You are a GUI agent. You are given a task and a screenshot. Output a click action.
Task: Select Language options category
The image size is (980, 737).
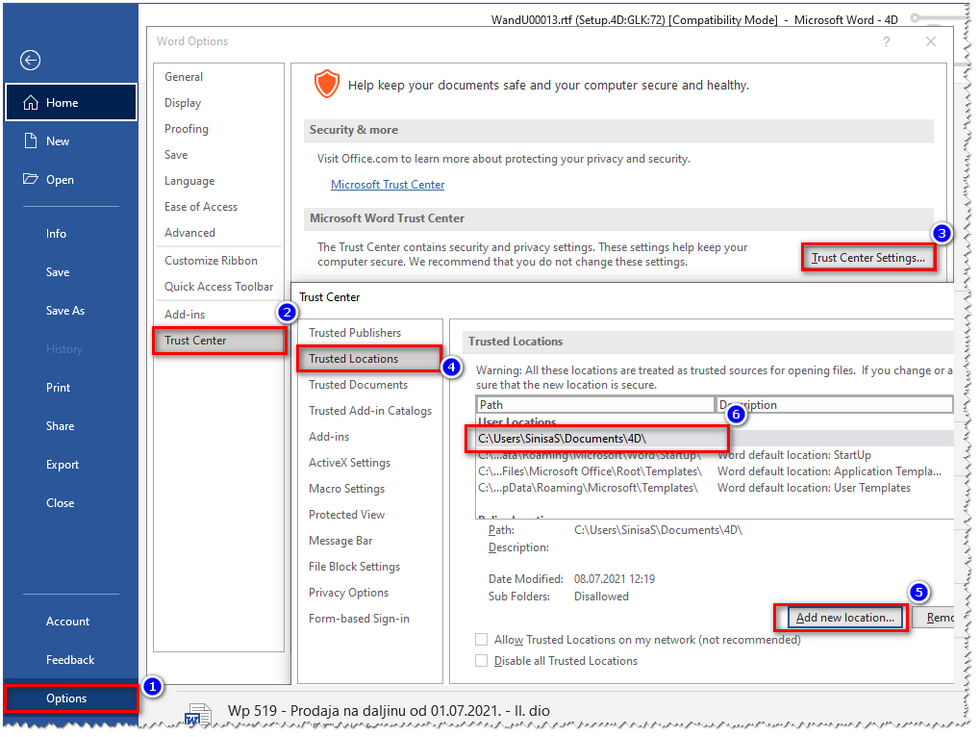[189, 181]
